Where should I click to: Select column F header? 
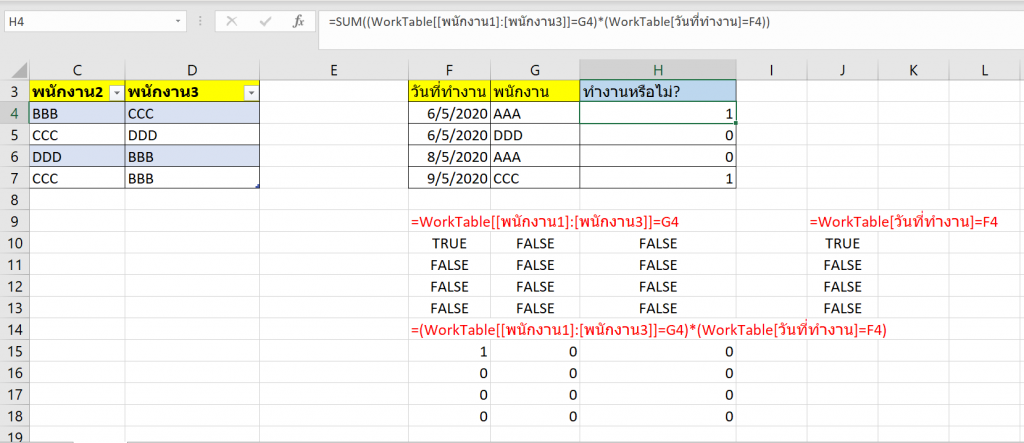(449, 70)
